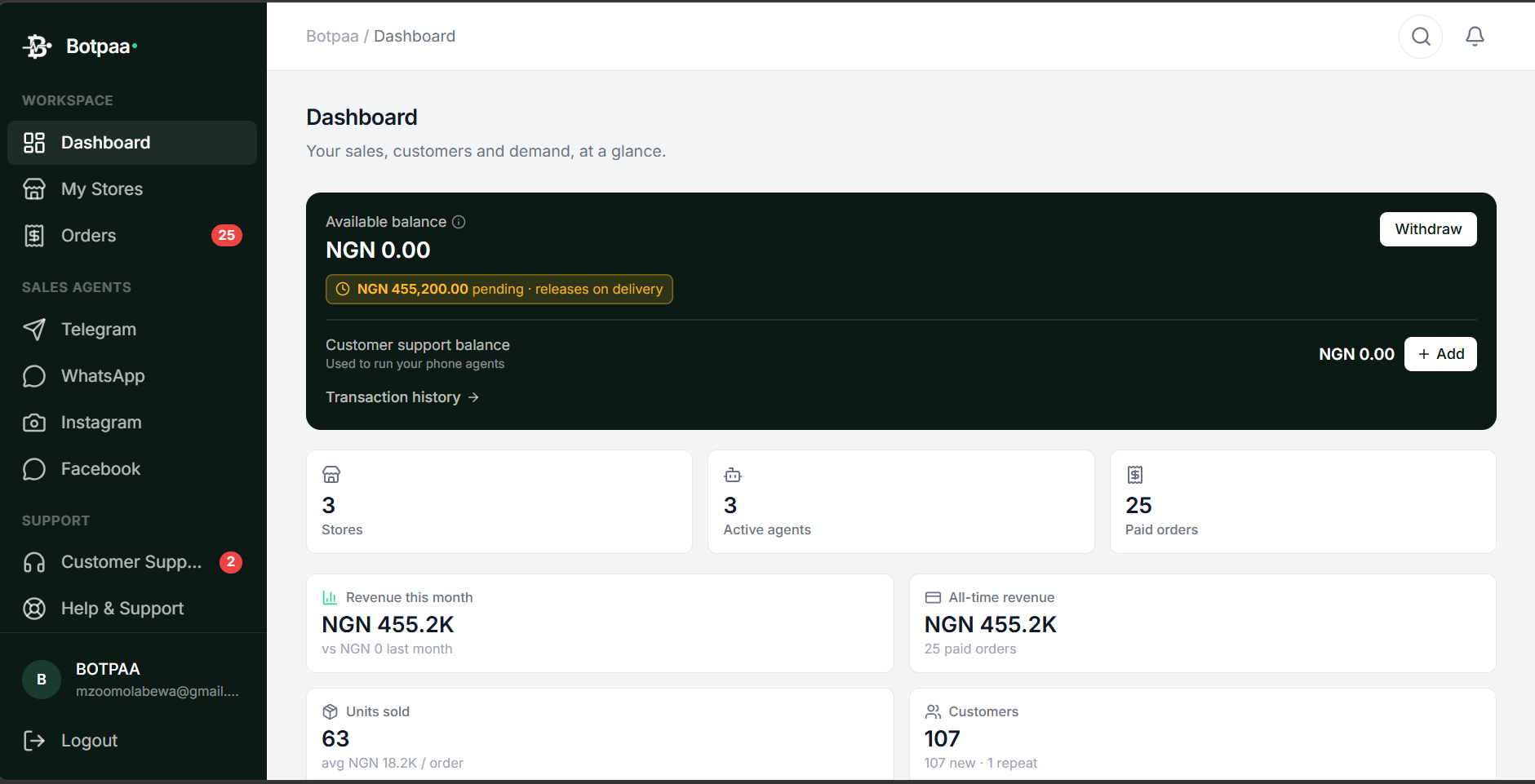Viewport: 1535px width, 784px height.
Task: Open Help & Support
Action: [x=132, y=609]
